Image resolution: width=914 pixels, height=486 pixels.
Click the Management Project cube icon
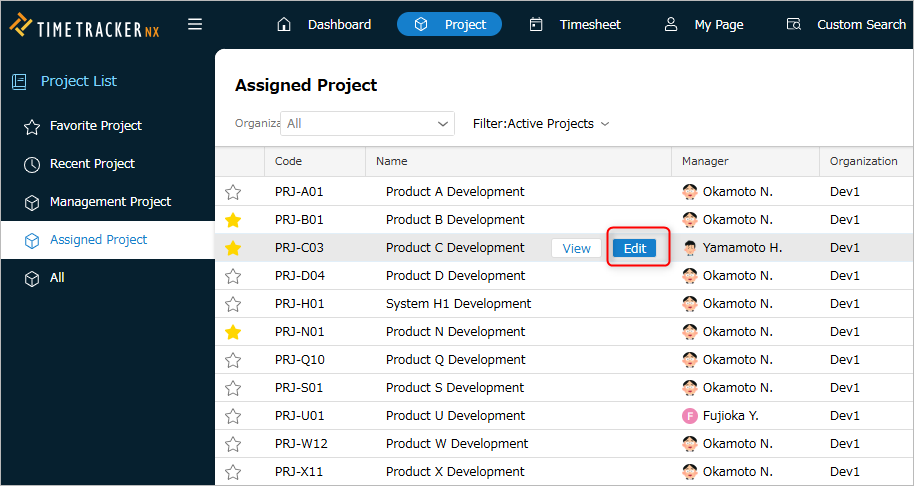(x=31, y=203)
